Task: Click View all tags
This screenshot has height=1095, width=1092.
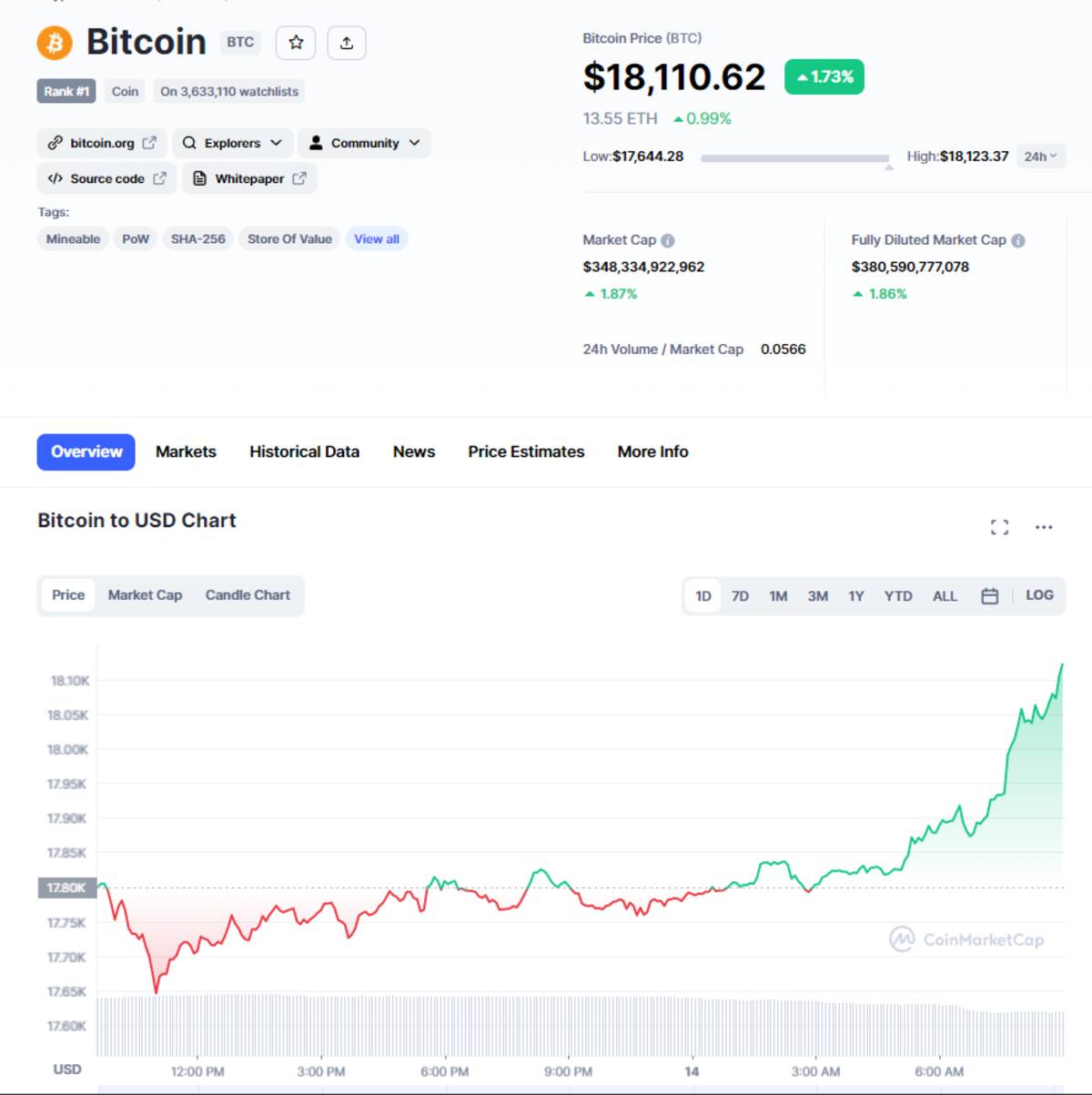Action: tap(377, 239)
